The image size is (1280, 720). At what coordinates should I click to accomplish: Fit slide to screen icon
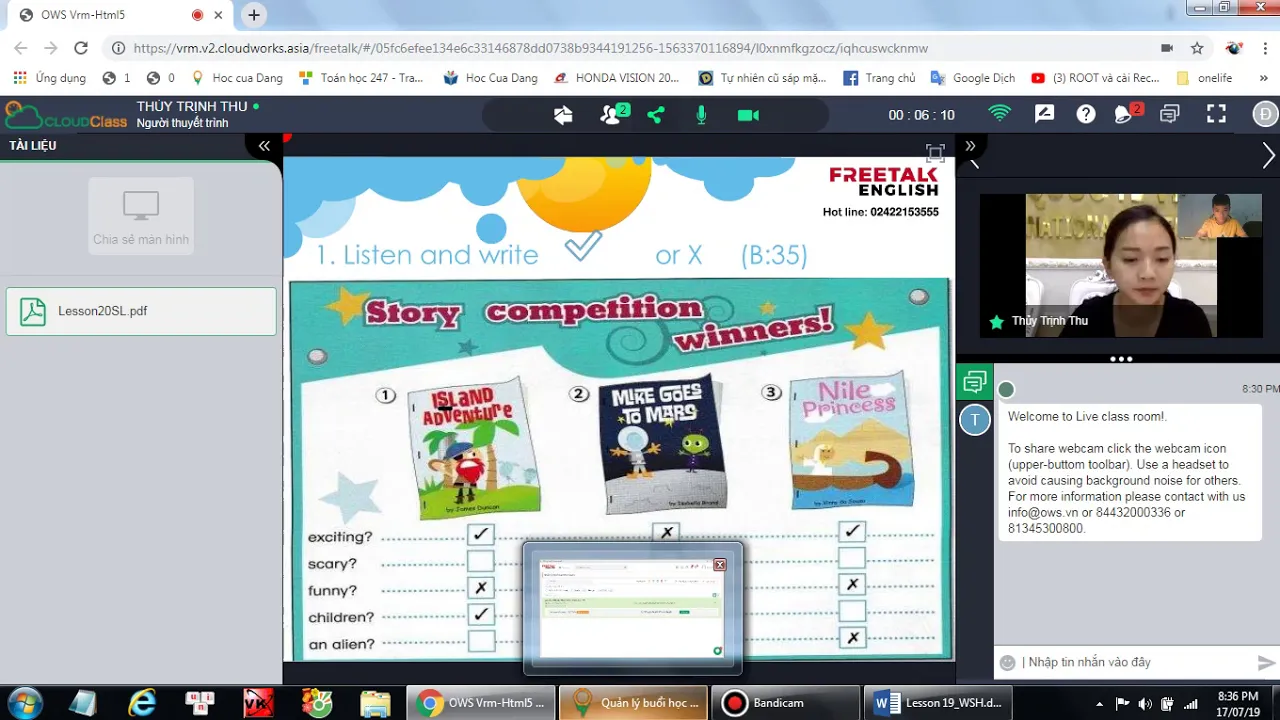pyautogui.click(x=935, y=153)
